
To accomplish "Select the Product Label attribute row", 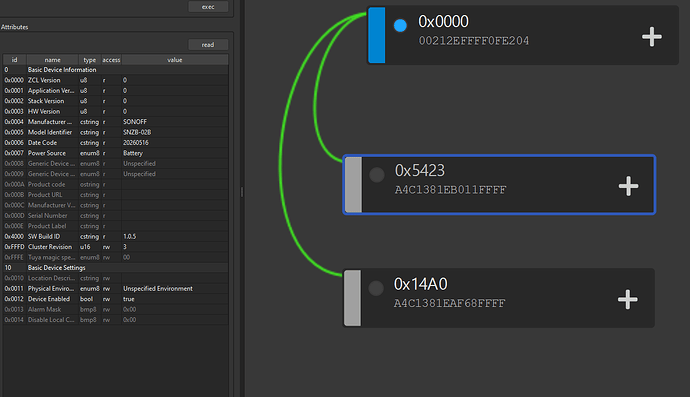I will click(x=116, y=226).
